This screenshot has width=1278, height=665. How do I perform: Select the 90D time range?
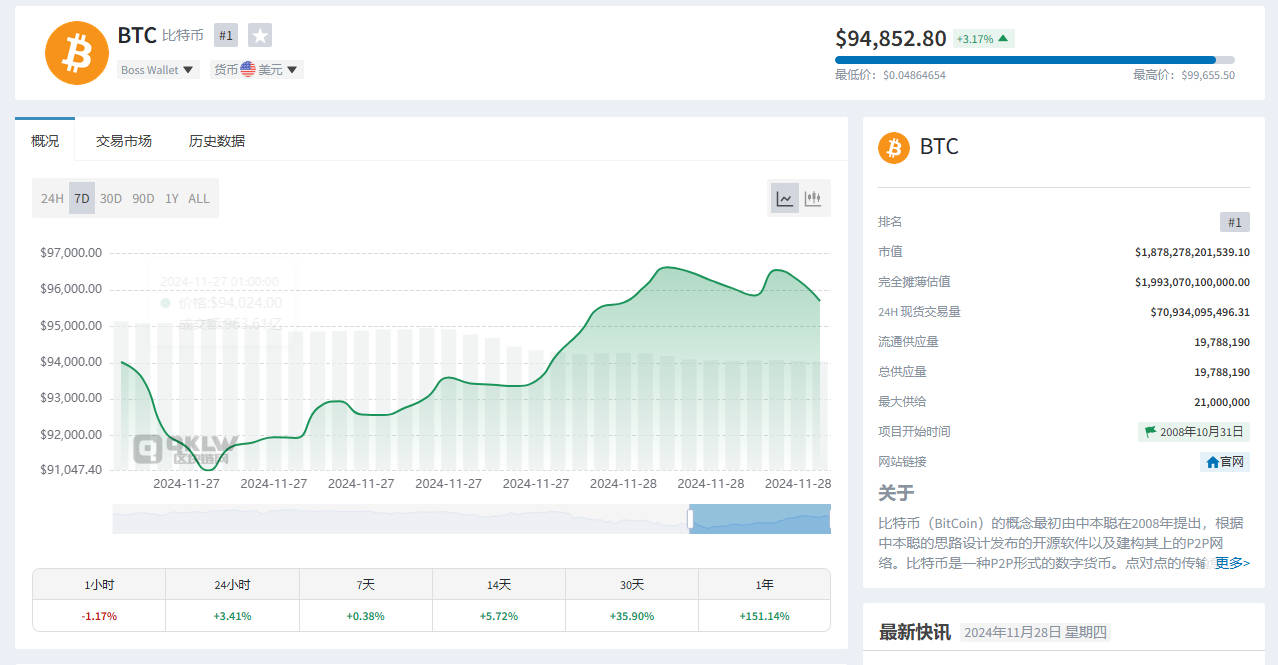(x=144, y=198)
